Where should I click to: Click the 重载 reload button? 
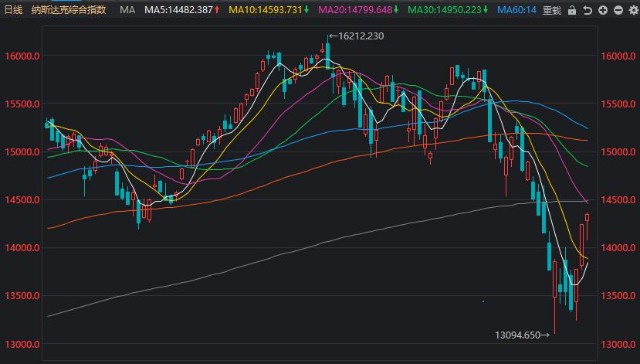[552, 10]
